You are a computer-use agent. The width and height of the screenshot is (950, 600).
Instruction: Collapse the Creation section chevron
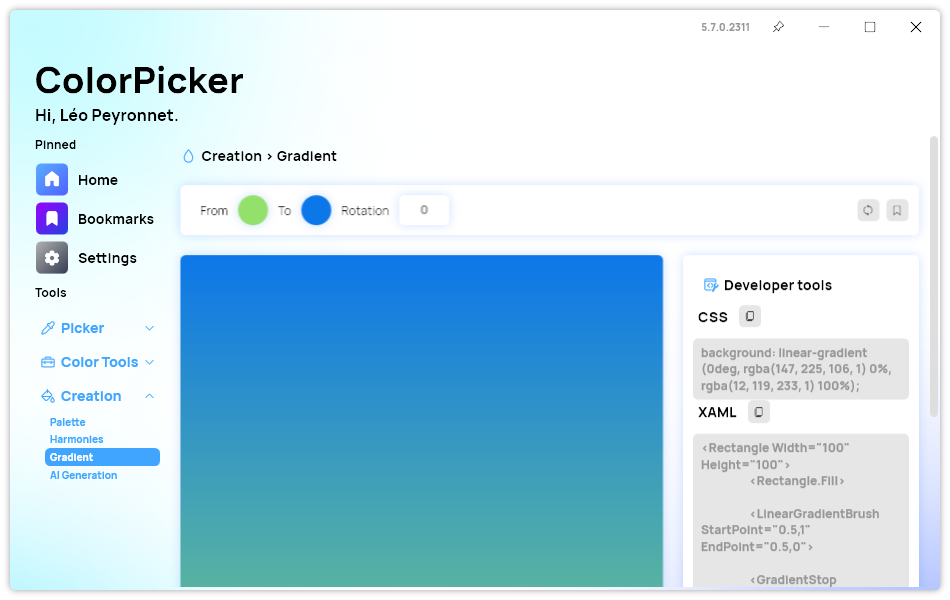point(150,396)
